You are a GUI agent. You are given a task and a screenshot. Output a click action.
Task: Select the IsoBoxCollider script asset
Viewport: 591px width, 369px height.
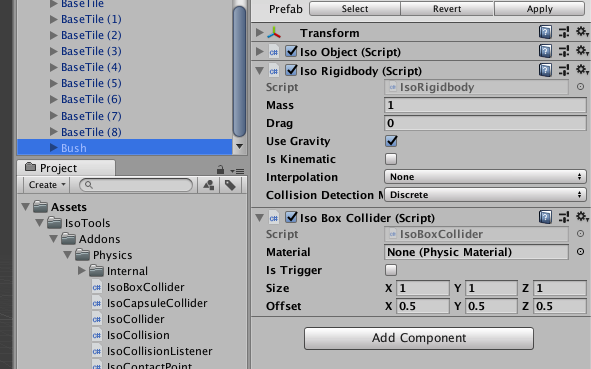(x=145, y=287)
